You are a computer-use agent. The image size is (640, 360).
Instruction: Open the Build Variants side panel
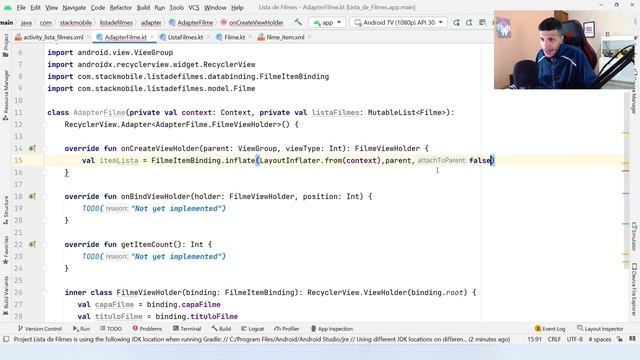coord(6,296)
